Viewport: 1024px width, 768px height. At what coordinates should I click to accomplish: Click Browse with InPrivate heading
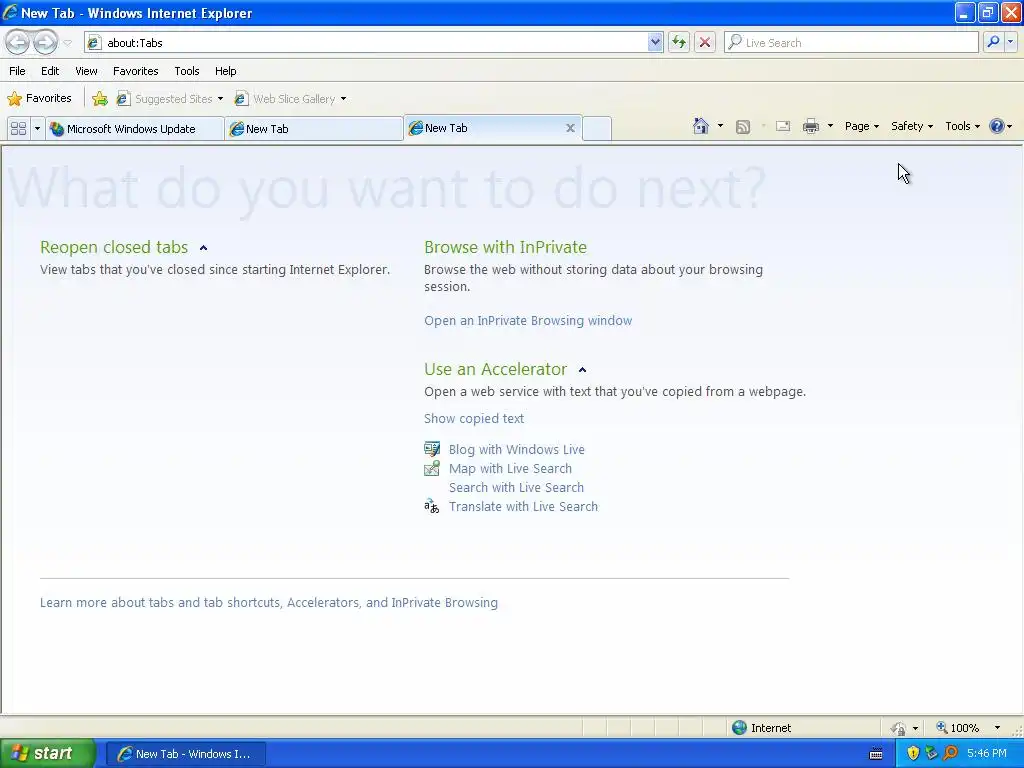tap(505, 247)
